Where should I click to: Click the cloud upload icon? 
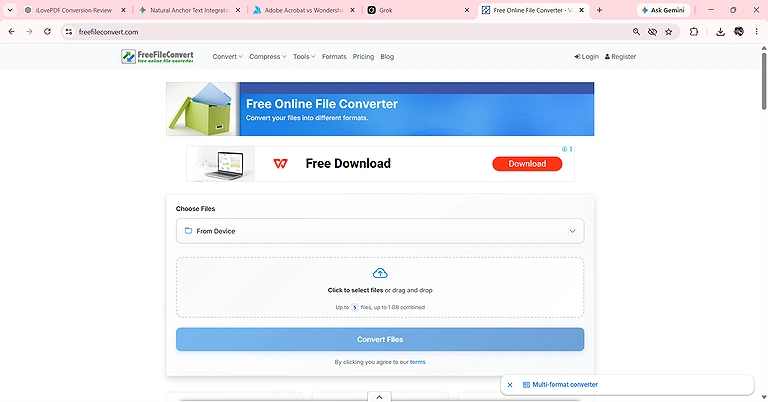pos(380,273)
